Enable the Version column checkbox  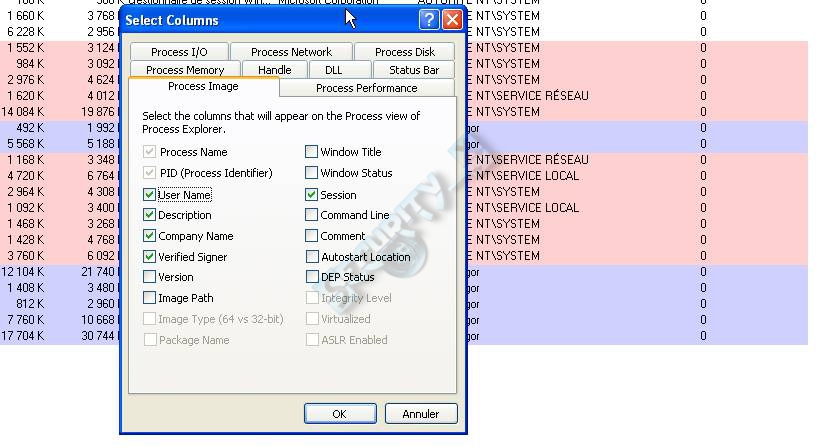tap(149, 277)
